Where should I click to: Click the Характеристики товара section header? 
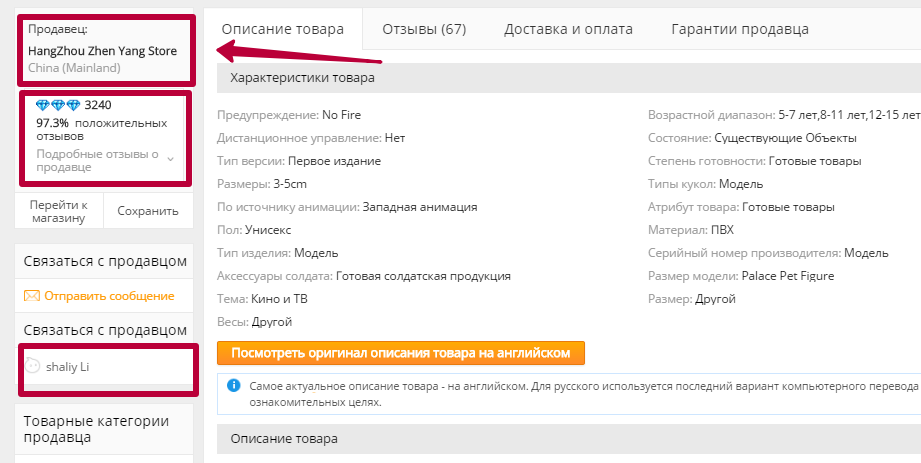tap(303, 77)
